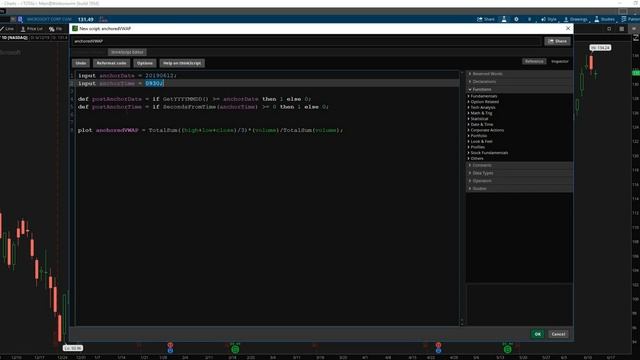Switch to the Inspector tab
This screenshot has height=360, width=640.
point(560,61)
